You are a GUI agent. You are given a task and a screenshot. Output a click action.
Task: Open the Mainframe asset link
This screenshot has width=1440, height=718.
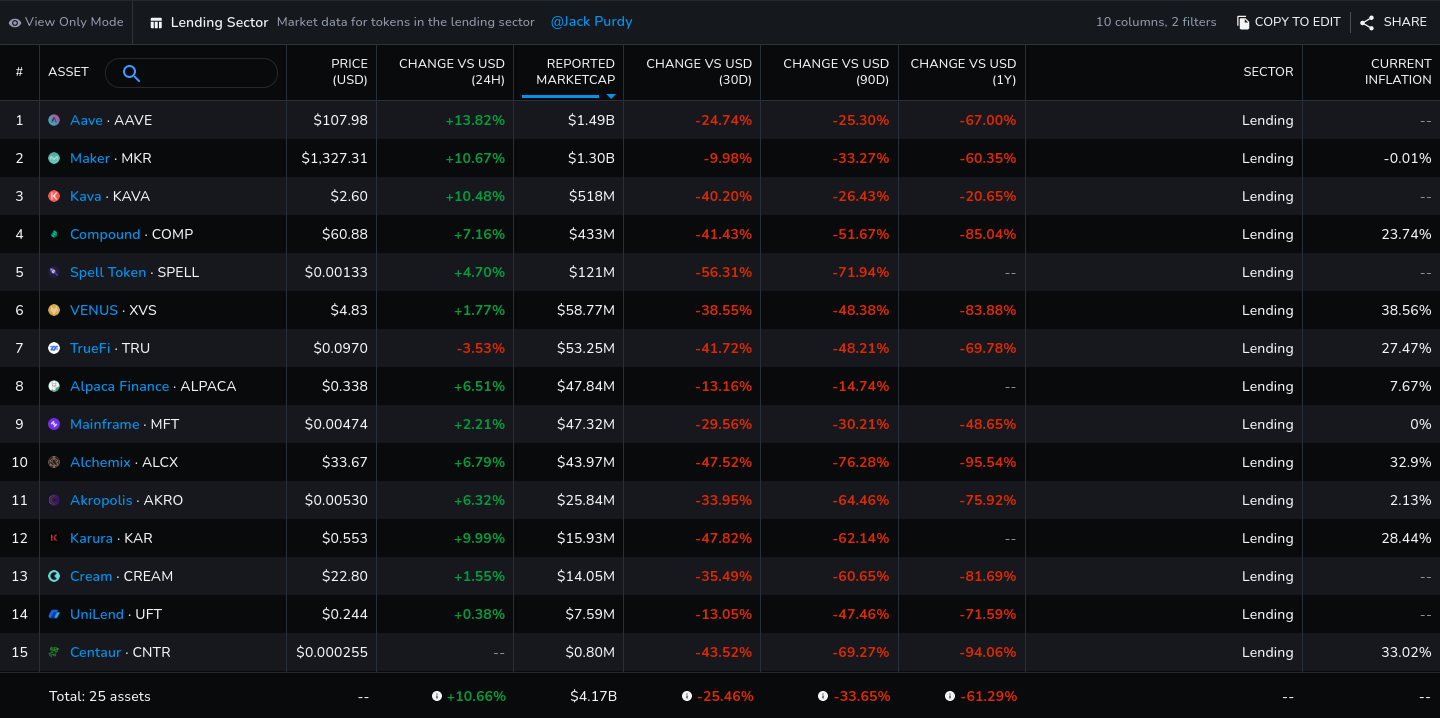[x=105, y=424]
